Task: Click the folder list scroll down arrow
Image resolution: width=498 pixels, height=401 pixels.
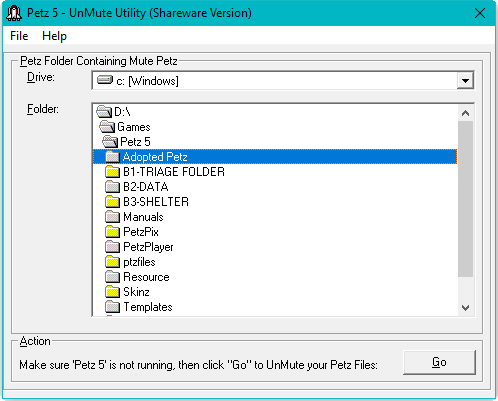Action: coord(465,307)
